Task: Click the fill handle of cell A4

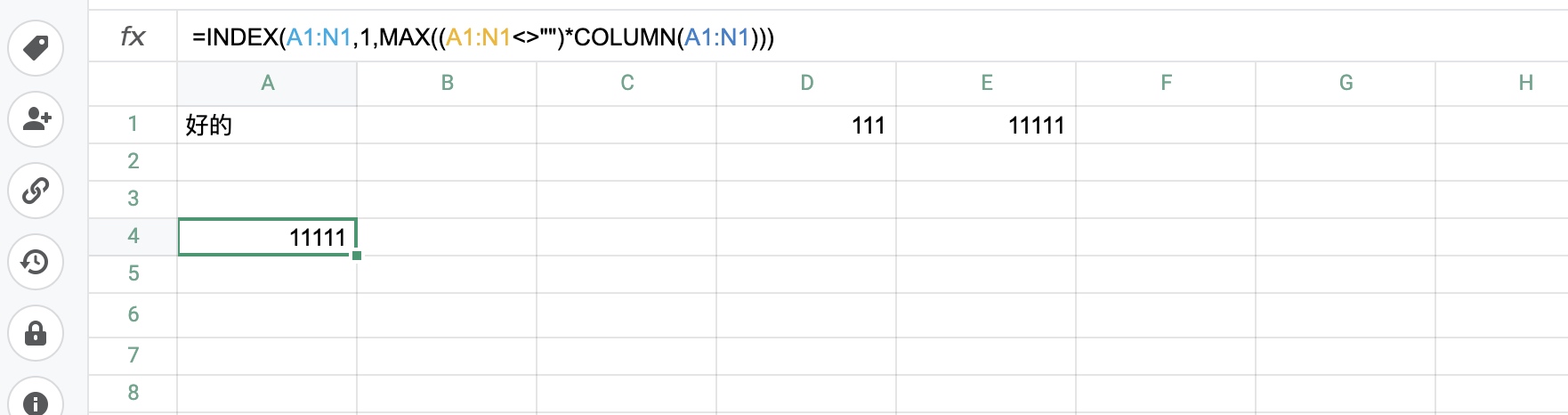Action: (x=357, y=256)
